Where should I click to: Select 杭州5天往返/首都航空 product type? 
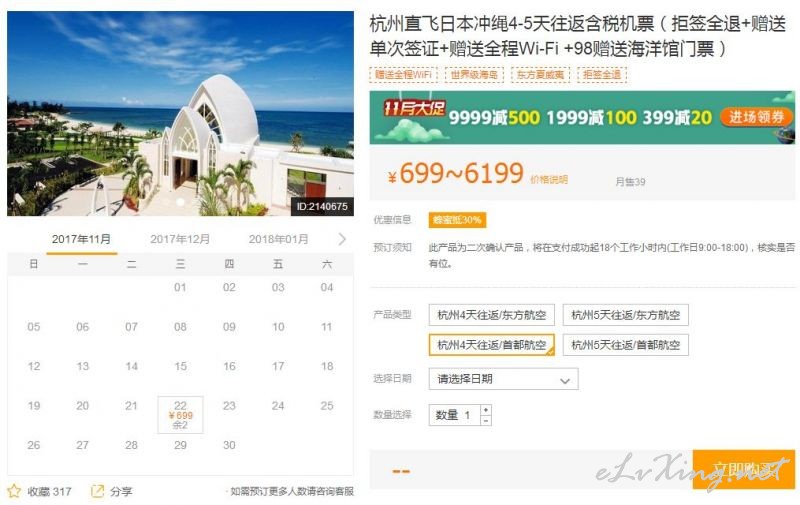click(626, 345)
